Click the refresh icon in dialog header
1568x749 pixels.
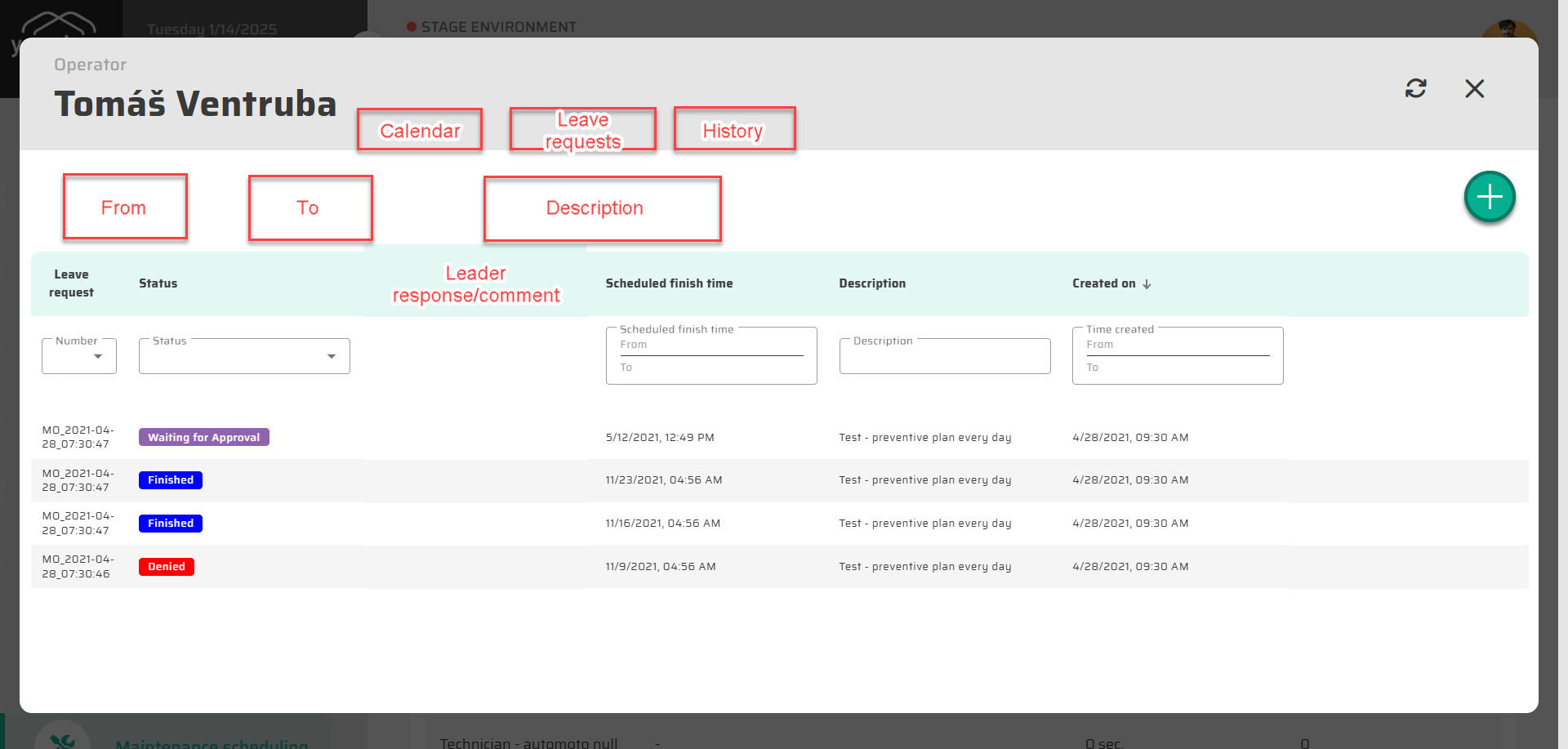click(1415, 88)
